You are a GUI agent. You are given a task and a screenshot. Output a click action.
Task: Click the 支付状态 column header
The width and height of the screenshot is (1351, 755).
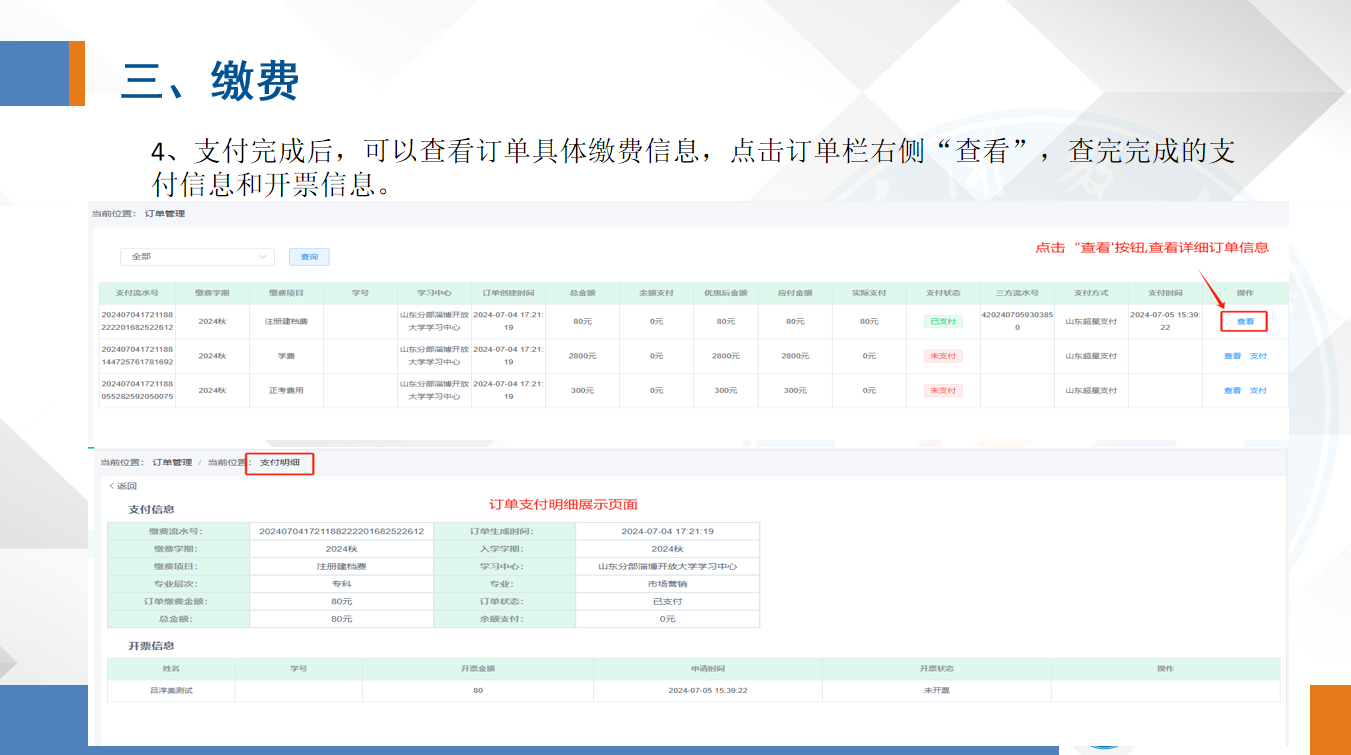coord(943,293)
